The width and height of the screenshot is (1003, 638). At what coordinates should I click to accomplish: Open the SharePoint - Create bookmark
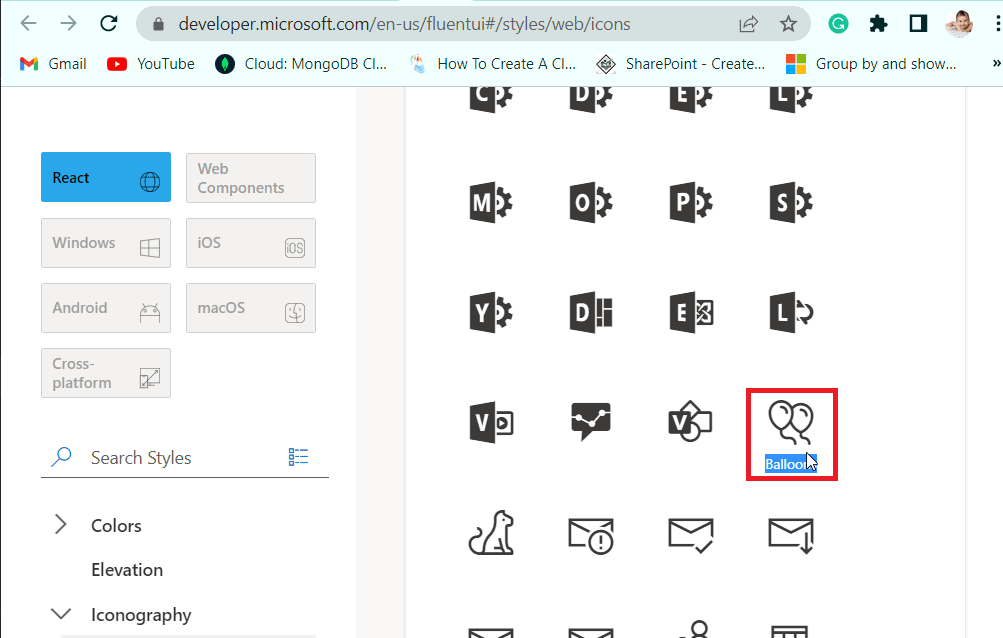(x=681, y=64)
